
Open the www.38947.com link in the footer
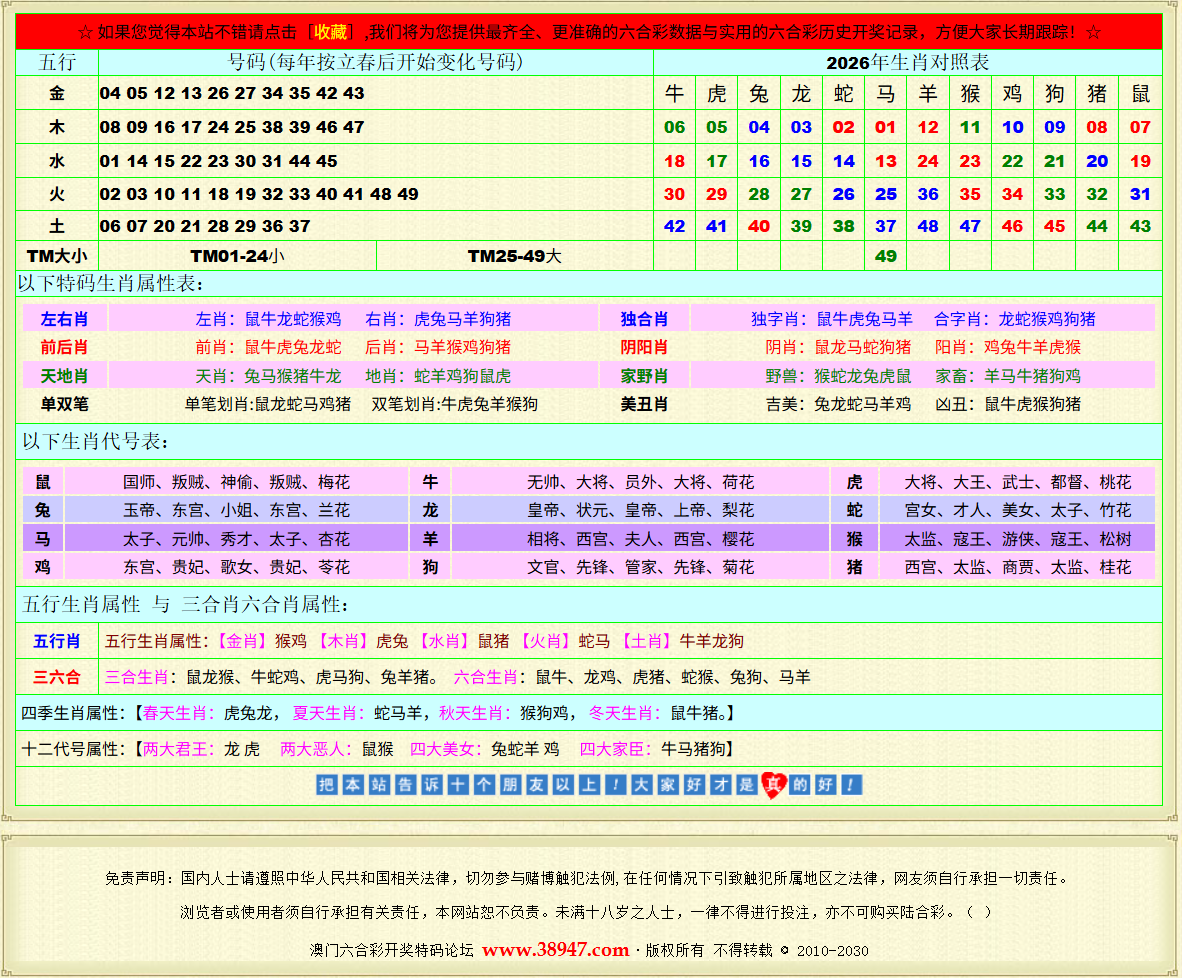pyautogui.click(x=555, y=950)
